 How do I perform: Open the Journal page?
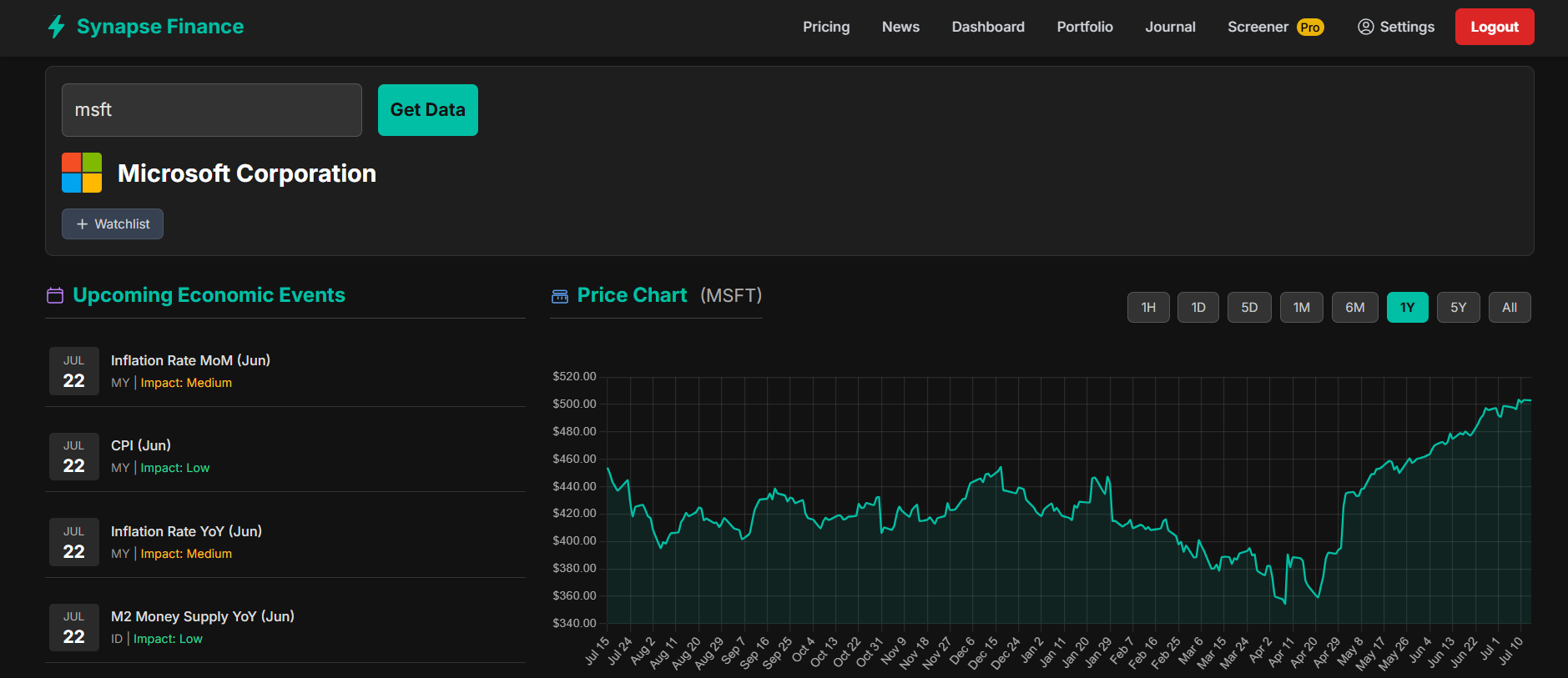pos(1170,27)
